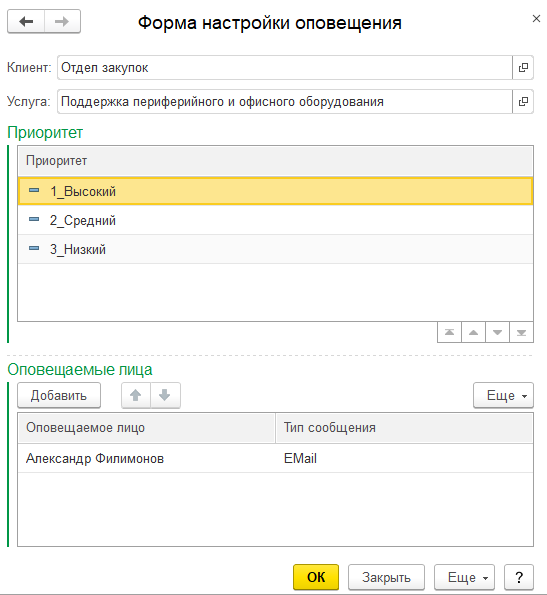Go back with the left arrow button
This screenshot has width=547, height=595.
tap(26, 22)
